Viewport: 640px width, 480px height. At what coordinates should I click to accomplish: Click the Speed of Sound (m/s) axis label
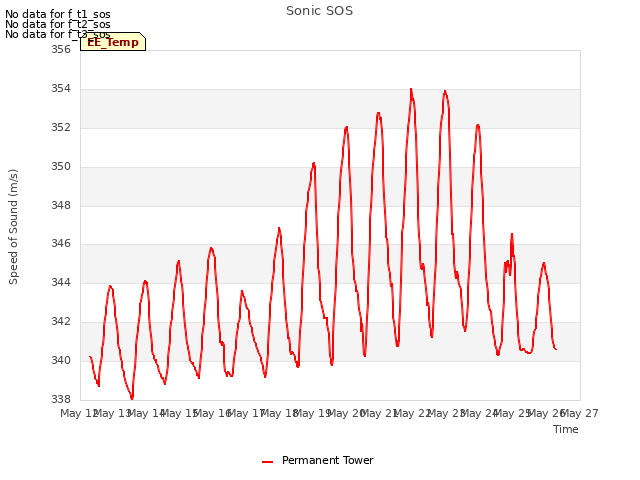pos(13,227)
